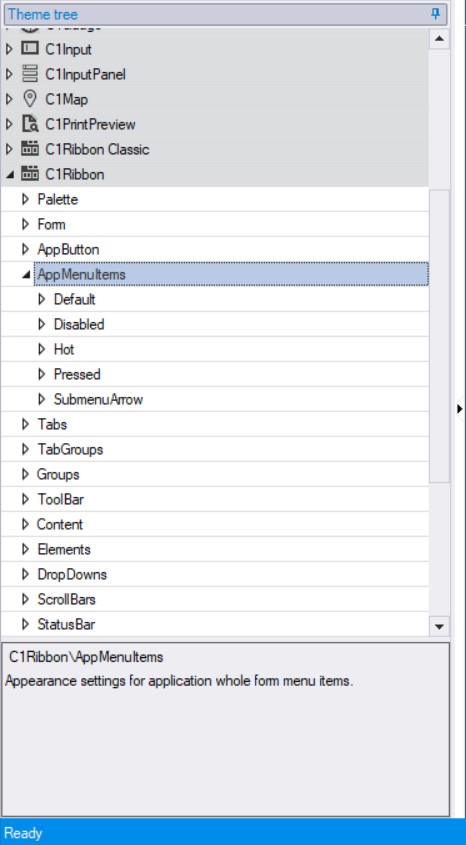Select the DropDowns tree item
Screen dimensions: 466x845
[72, 574]
